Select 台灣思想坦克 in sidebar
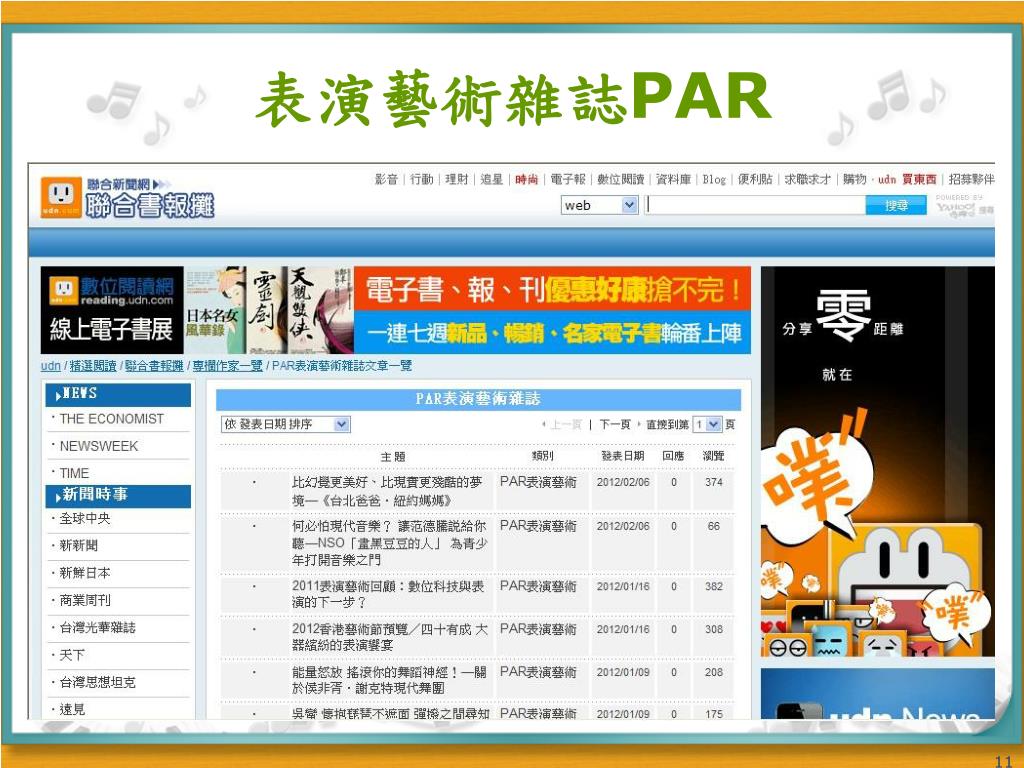 click(97, 682)
